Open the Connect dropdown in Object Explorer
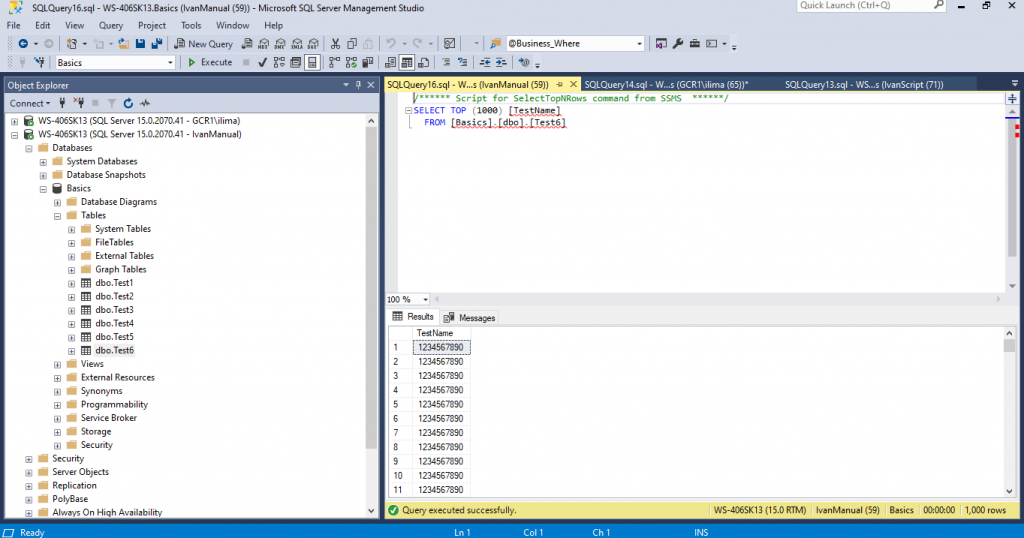1024x538 pixels. click(x=29, y=103)
